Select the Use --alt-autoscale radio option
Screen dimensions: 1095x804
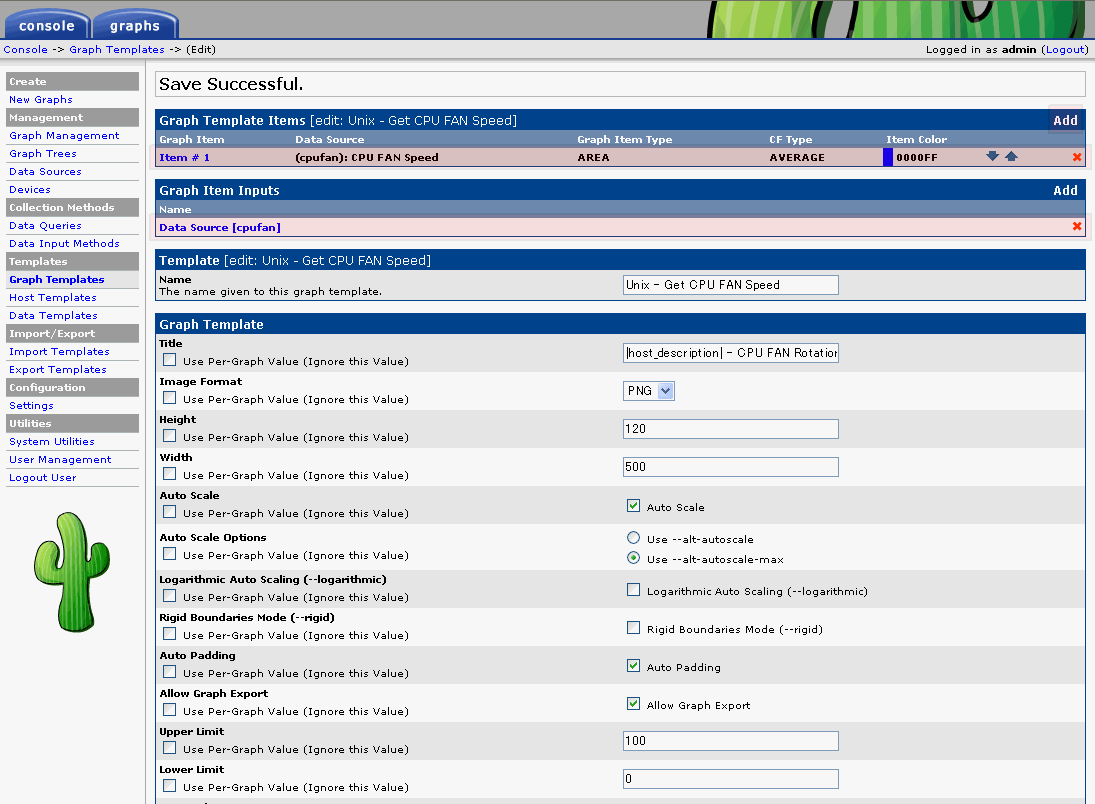point(633,538)
